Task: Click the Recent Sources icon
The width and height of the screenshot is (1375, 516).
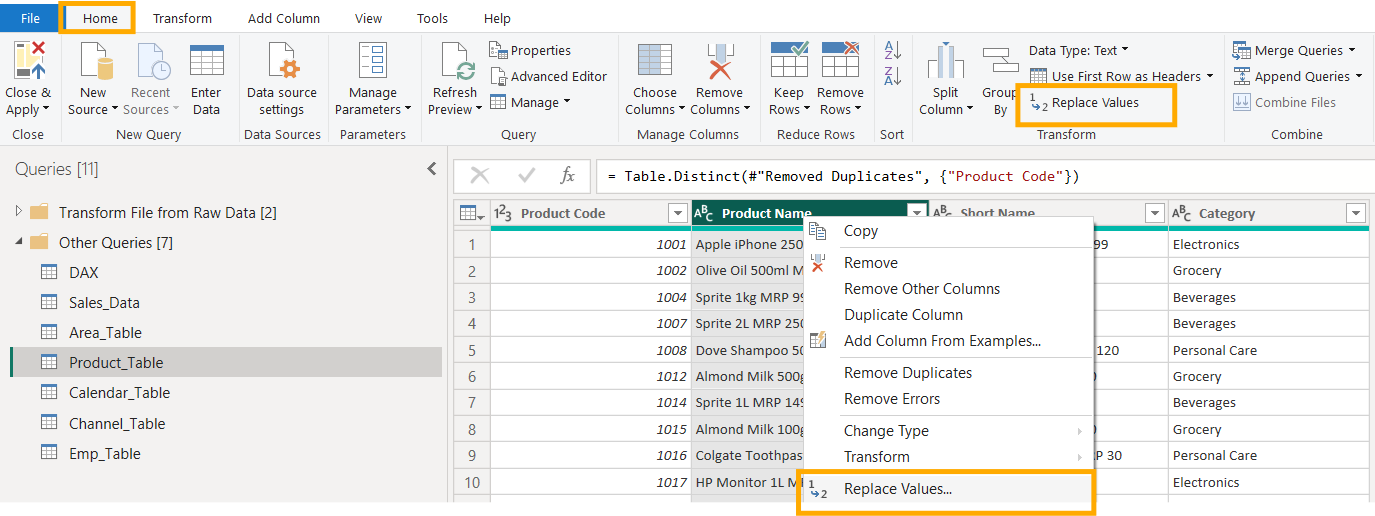Action: [x=153, y=61]
